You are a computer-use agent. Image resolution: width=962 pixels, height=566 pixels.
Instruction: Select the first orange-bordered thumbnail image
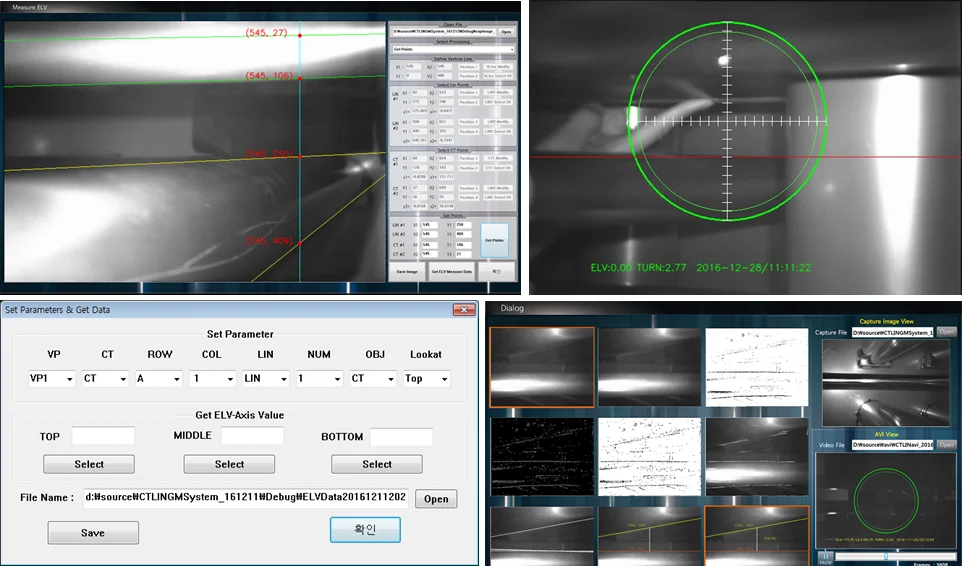click(541, 366)
